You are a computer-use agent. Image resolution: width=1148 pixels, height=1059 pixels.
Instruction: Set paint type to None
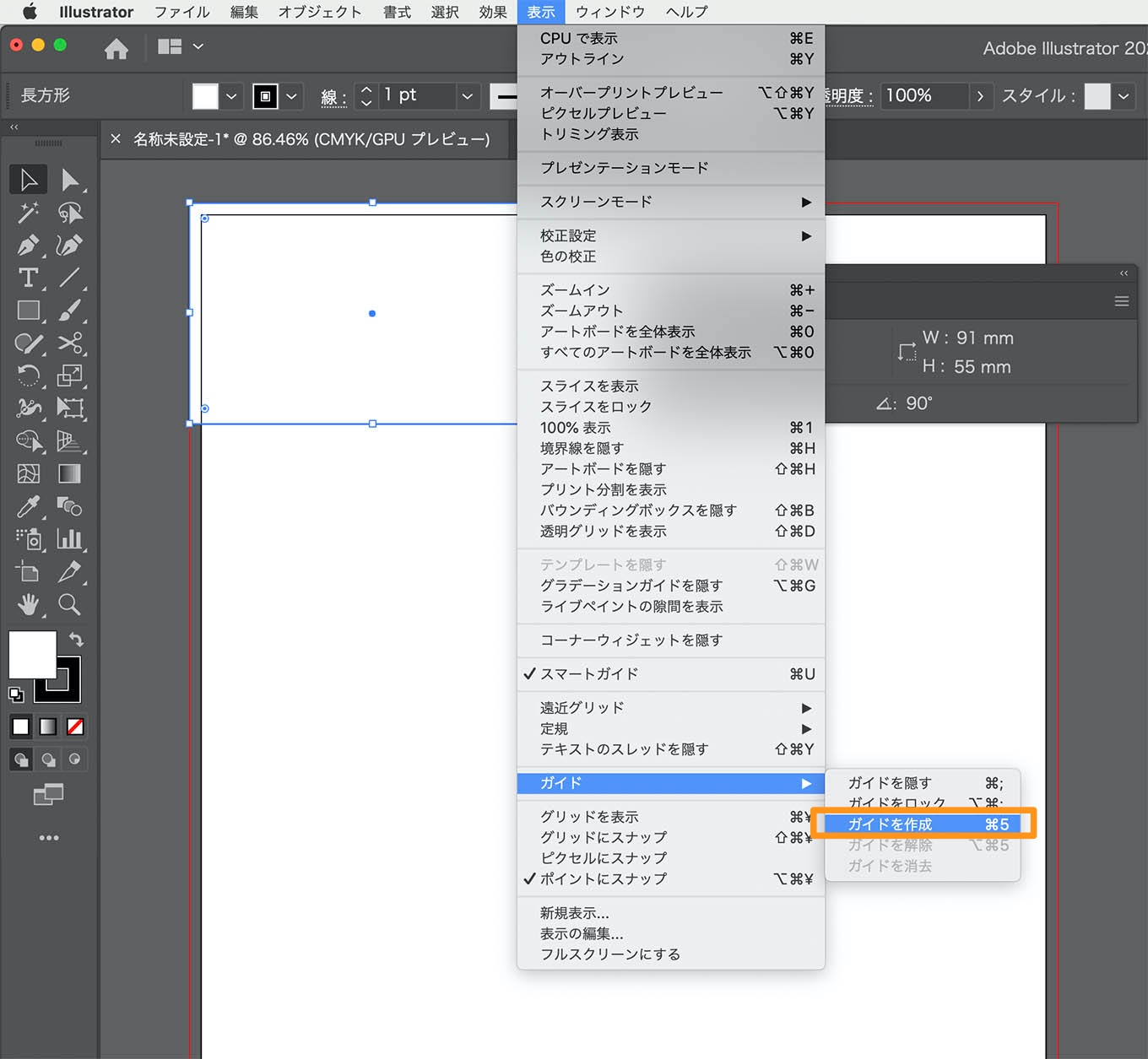(x=75, y=727)
